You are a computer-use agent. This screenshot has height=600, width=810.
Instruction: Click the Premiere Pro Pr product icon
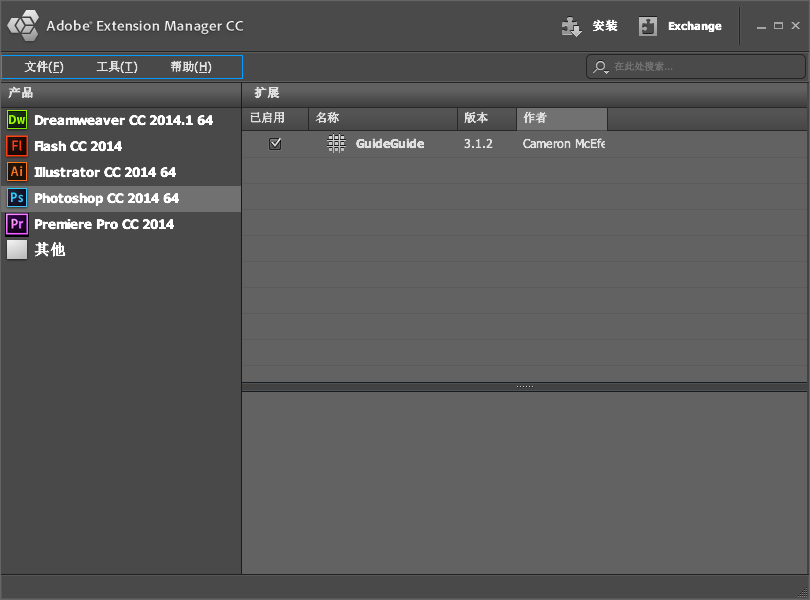17,224
